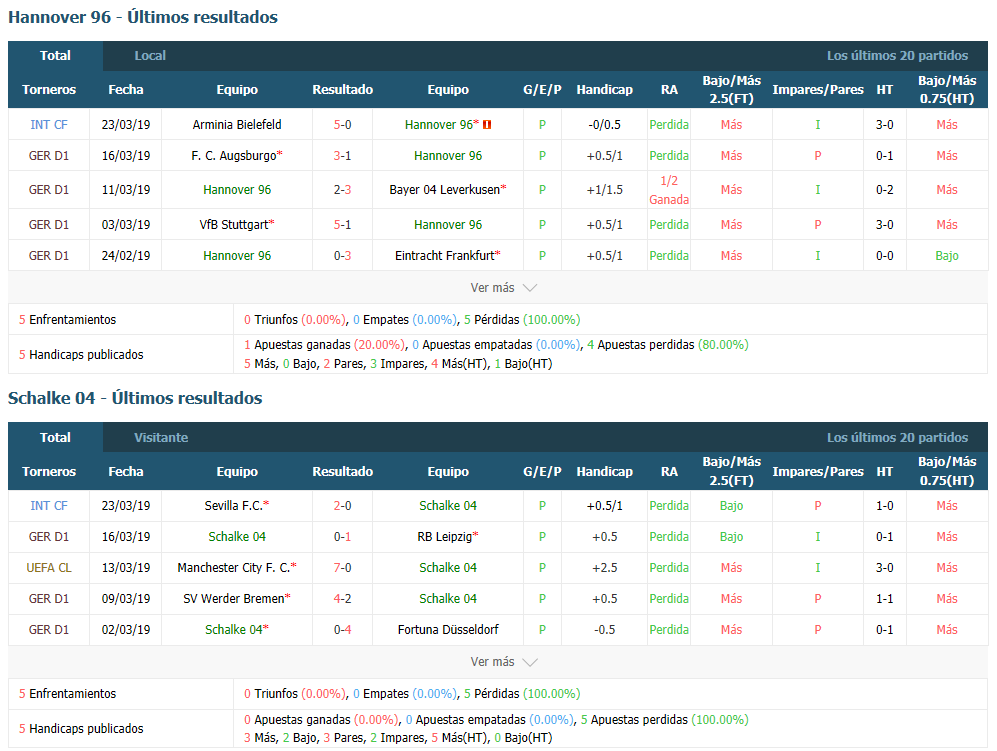Switch to Hannover 96 Local tab
The width and height of the screenshot is (997, 751).
150,56
